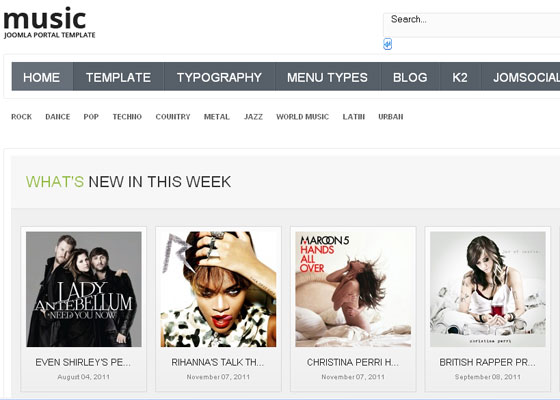Select the JAZZ genre link
Viewport: 560px width, 400px height.
point(253,117)
